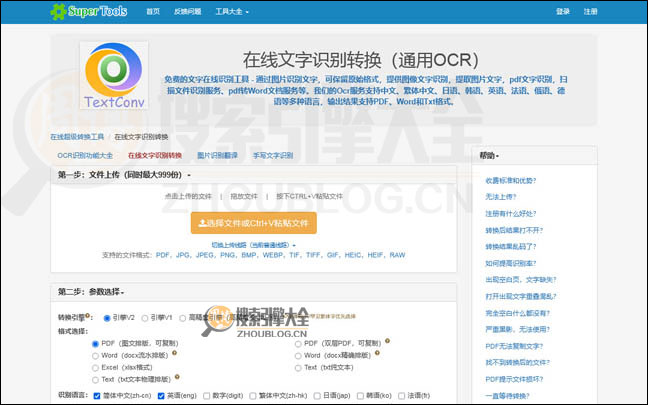Click the 拖放文件 hint text
Viewport: 648px width, 405px height.
coord(244,196)
